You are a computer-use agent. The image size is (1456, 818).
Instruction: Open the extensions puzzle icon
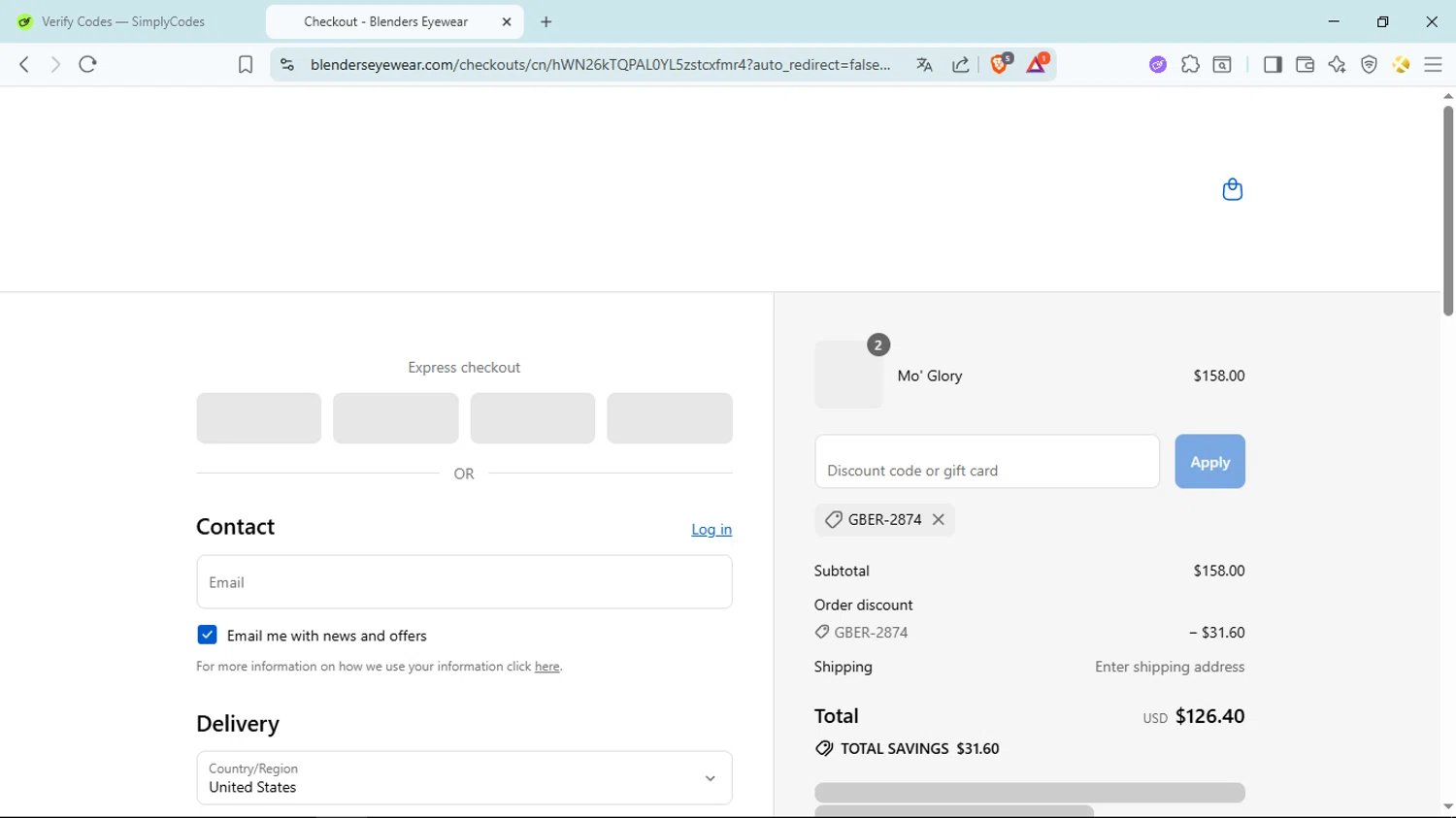click(1190, 64)
